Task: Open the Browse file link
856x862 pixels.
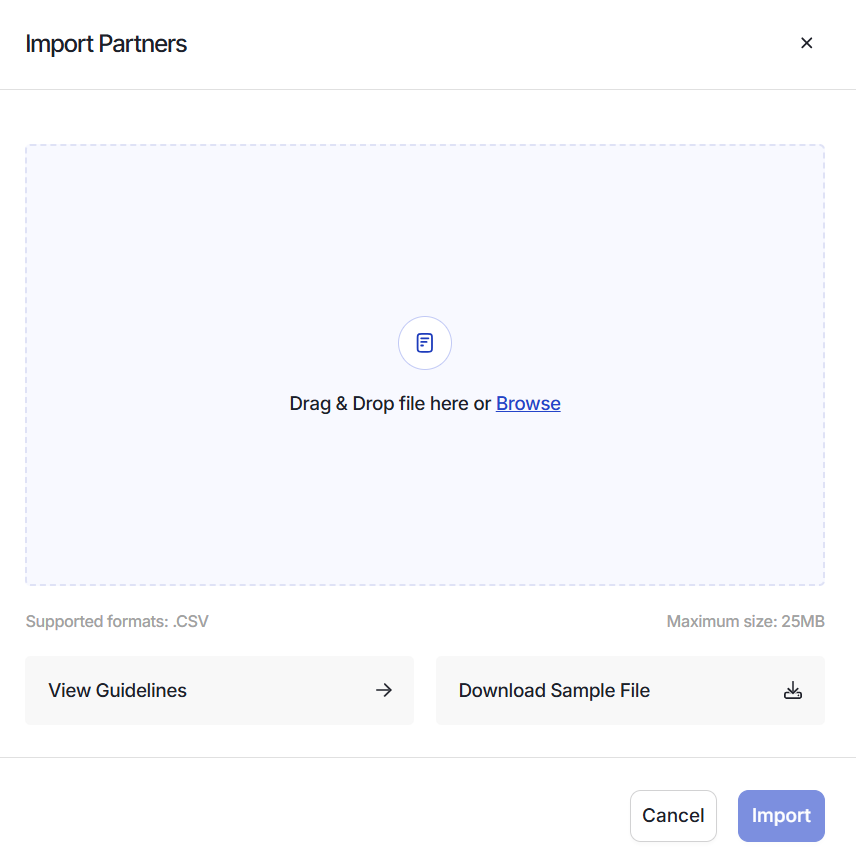Action: [x=528, y=404]
